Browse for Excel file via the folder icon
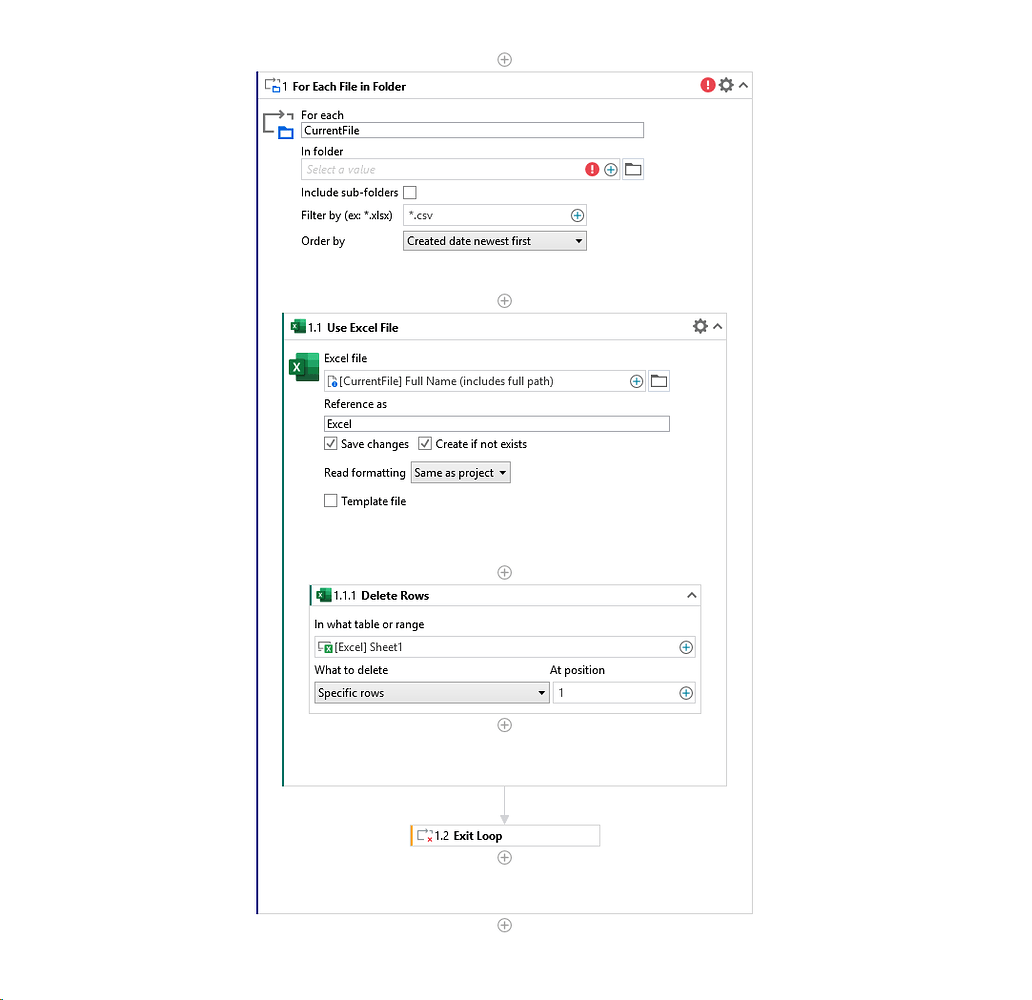 (x=659, y=381)
